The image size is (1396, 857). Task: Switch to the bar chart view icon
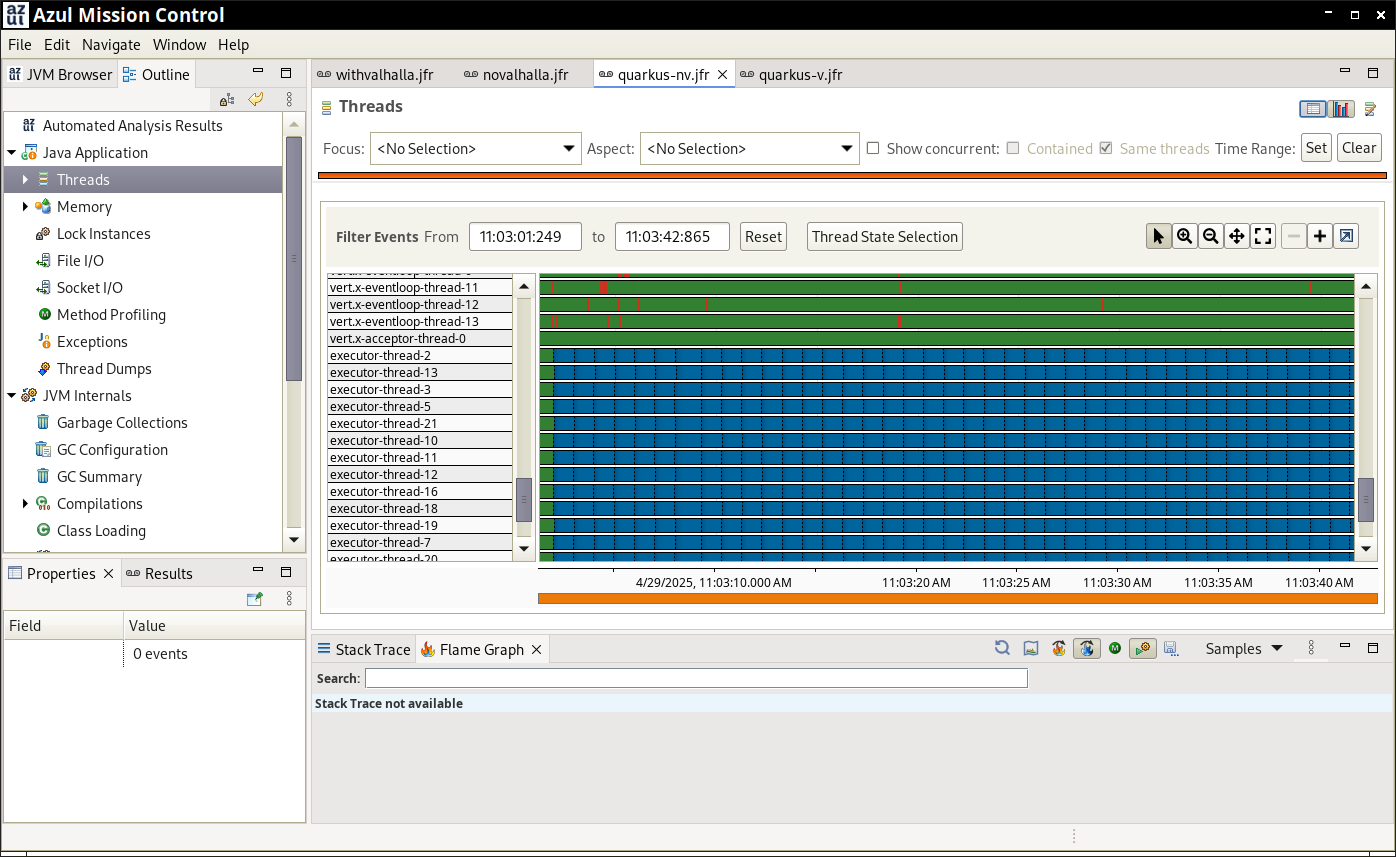(1342, 109)
